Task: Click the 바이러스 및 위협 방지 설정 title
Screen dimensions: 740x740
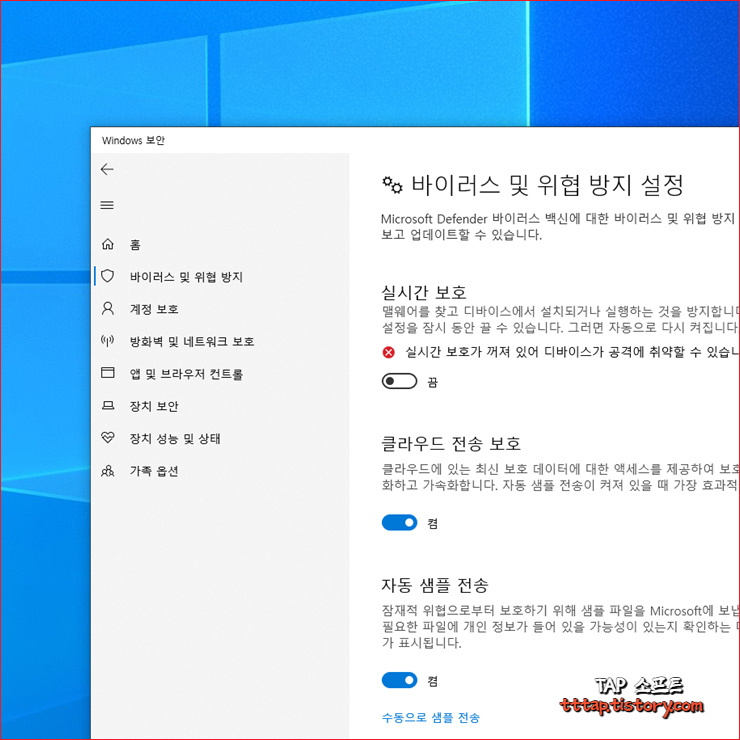Action: 547,185
